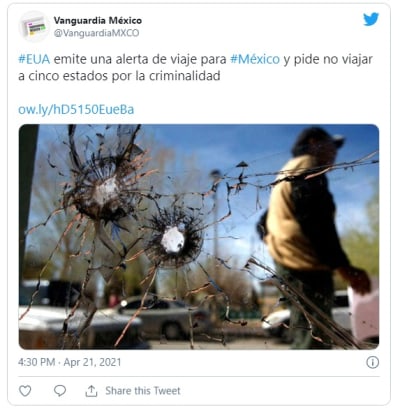Screen dimensions: 400x409
Task: Click Vanguardia México profile avatar
Action: [33, 26]
